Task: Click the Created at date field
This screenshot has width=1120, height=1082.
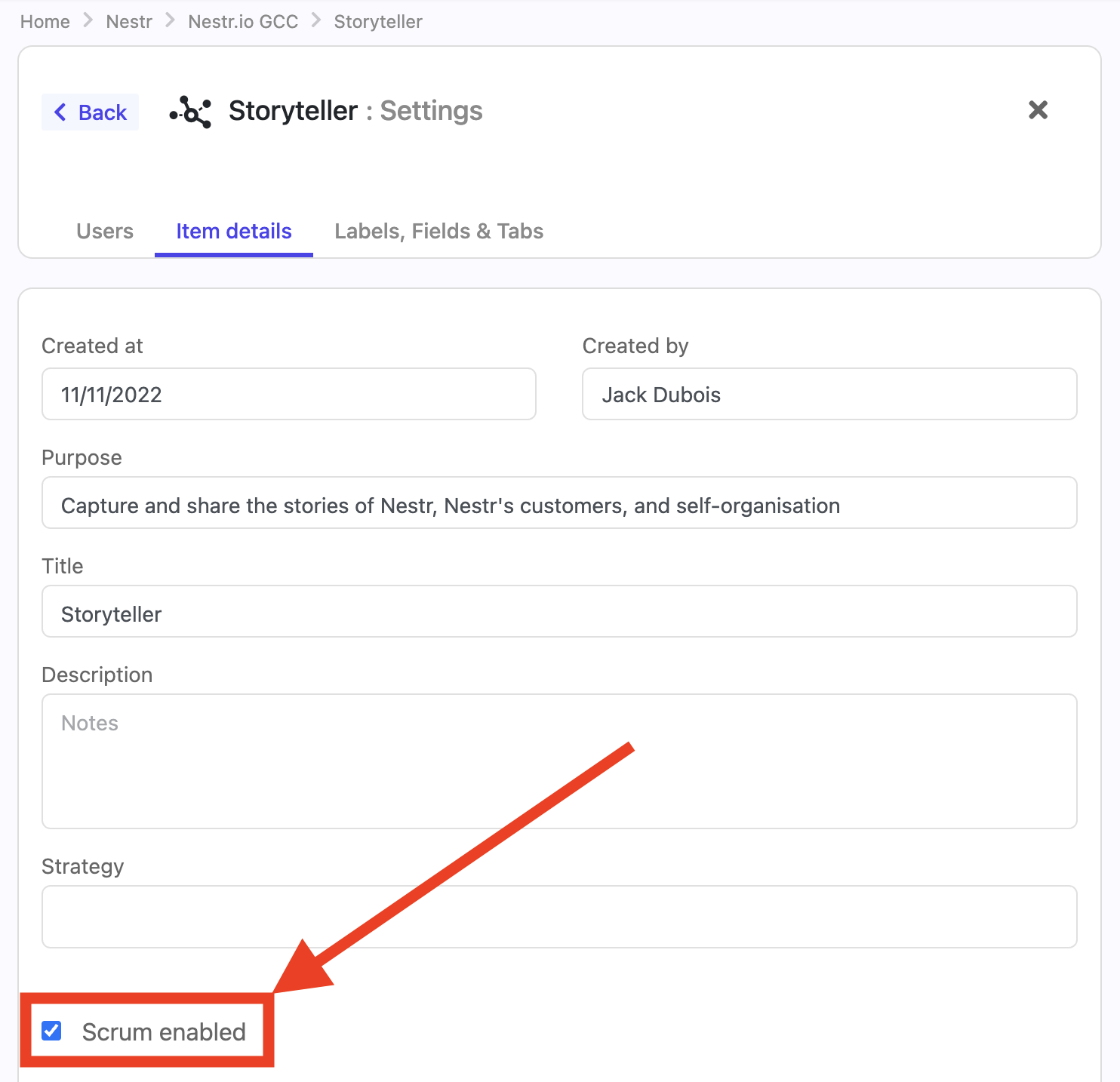Action: pos(289,394)
